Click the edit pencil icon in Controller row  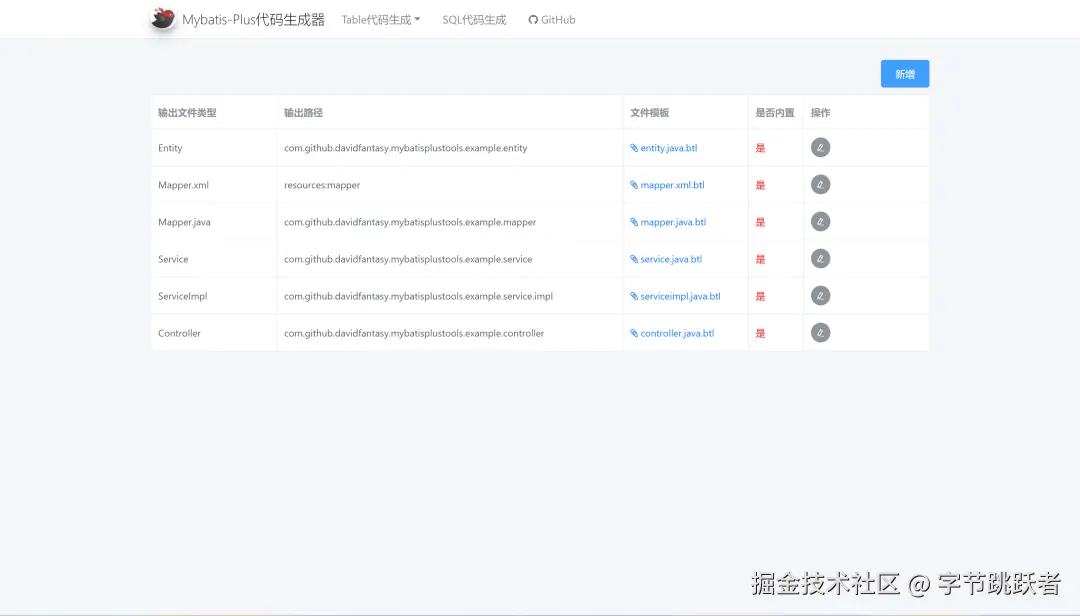[820, 332]
